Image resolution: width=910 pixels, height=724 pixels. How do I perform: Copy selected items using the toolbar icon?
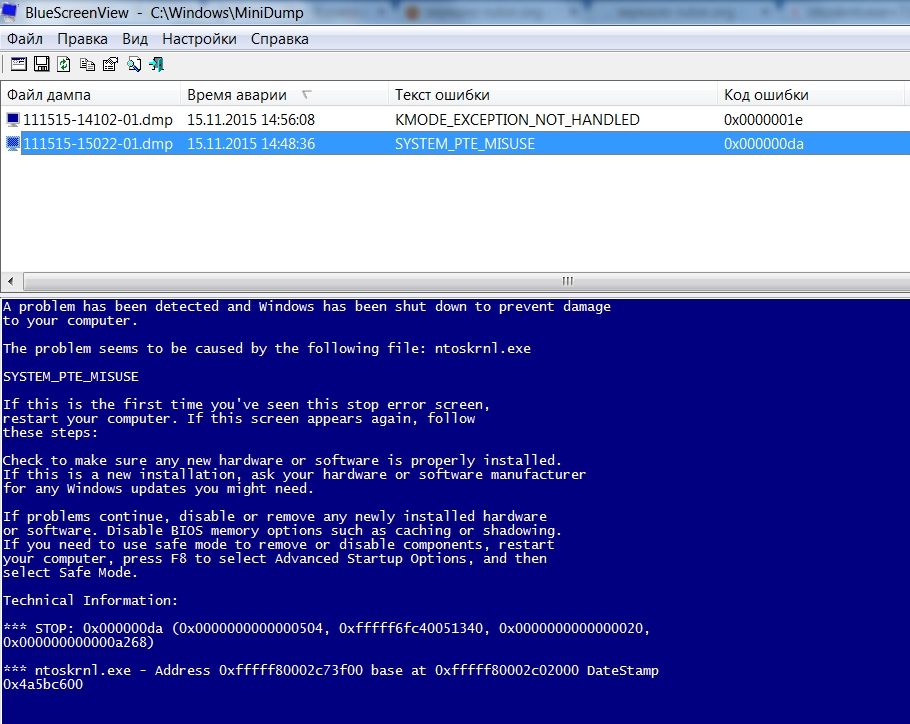click(x=88, y=64)
